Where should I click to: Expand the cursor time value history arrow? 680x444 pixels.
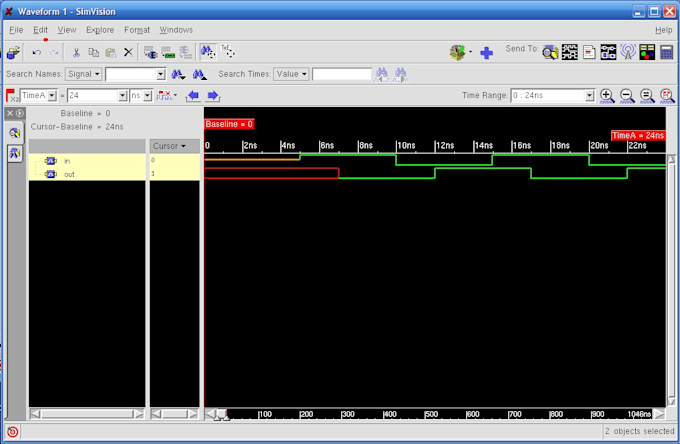click(123, 95)
